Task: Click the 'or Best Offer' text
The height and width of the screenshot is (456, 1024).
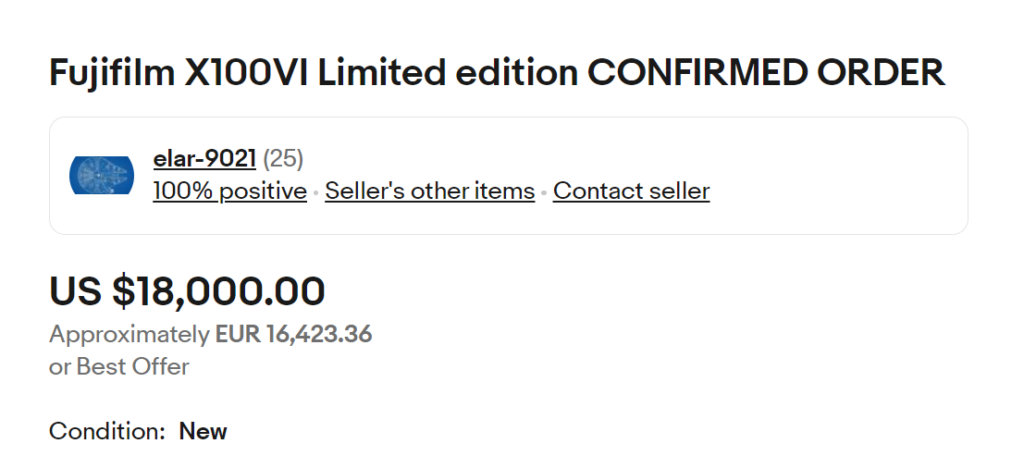Action: tap(119, 366)
